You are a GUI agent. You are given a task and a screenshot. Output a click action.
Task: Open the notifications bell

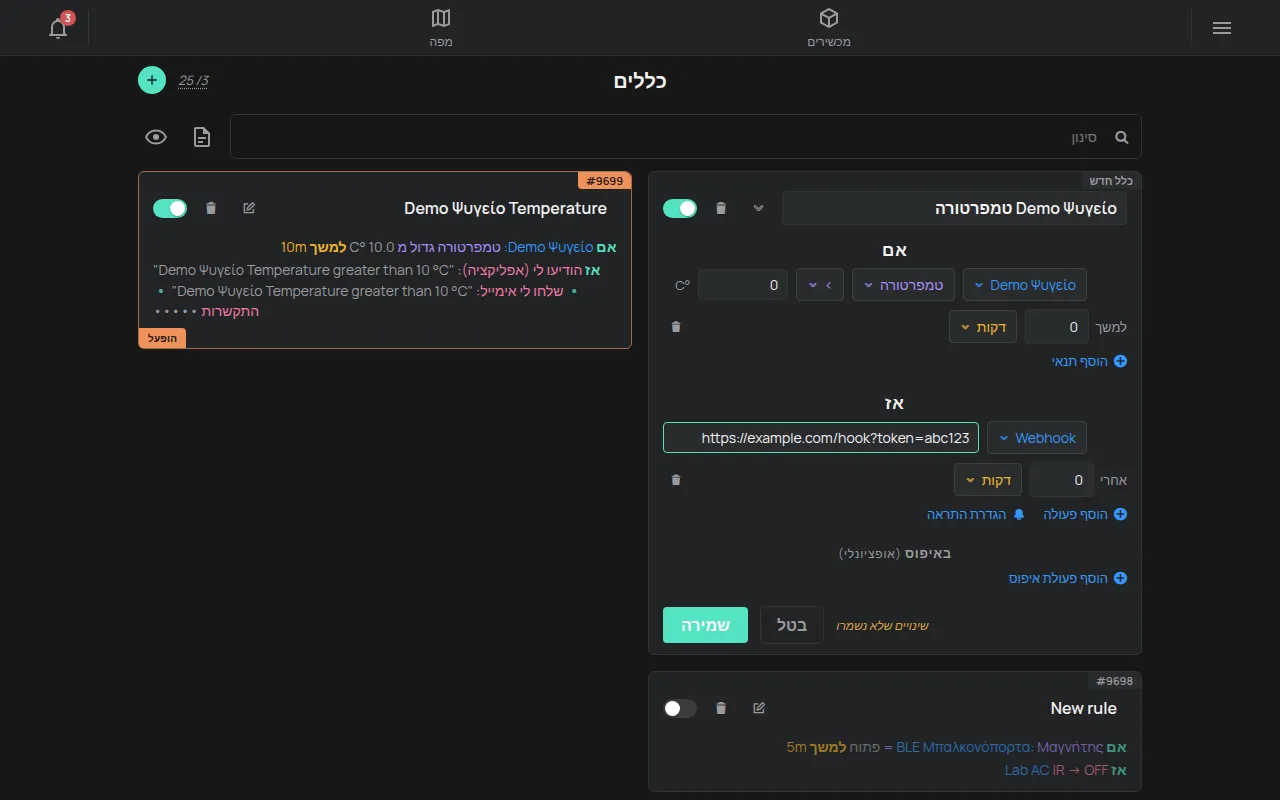click(59, 27)
